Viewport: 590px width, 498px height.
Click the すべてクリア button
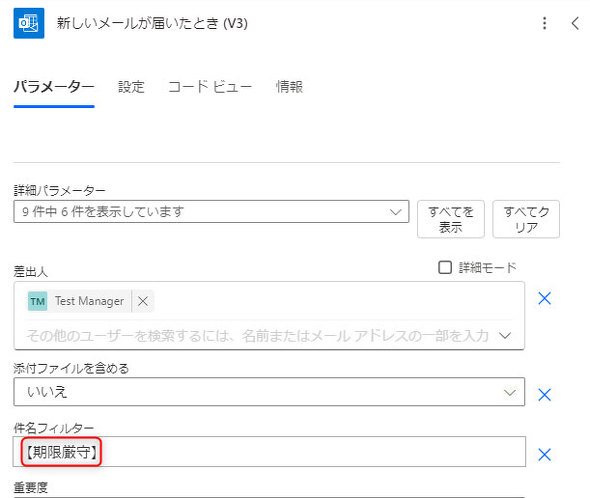tap(526, 219)
